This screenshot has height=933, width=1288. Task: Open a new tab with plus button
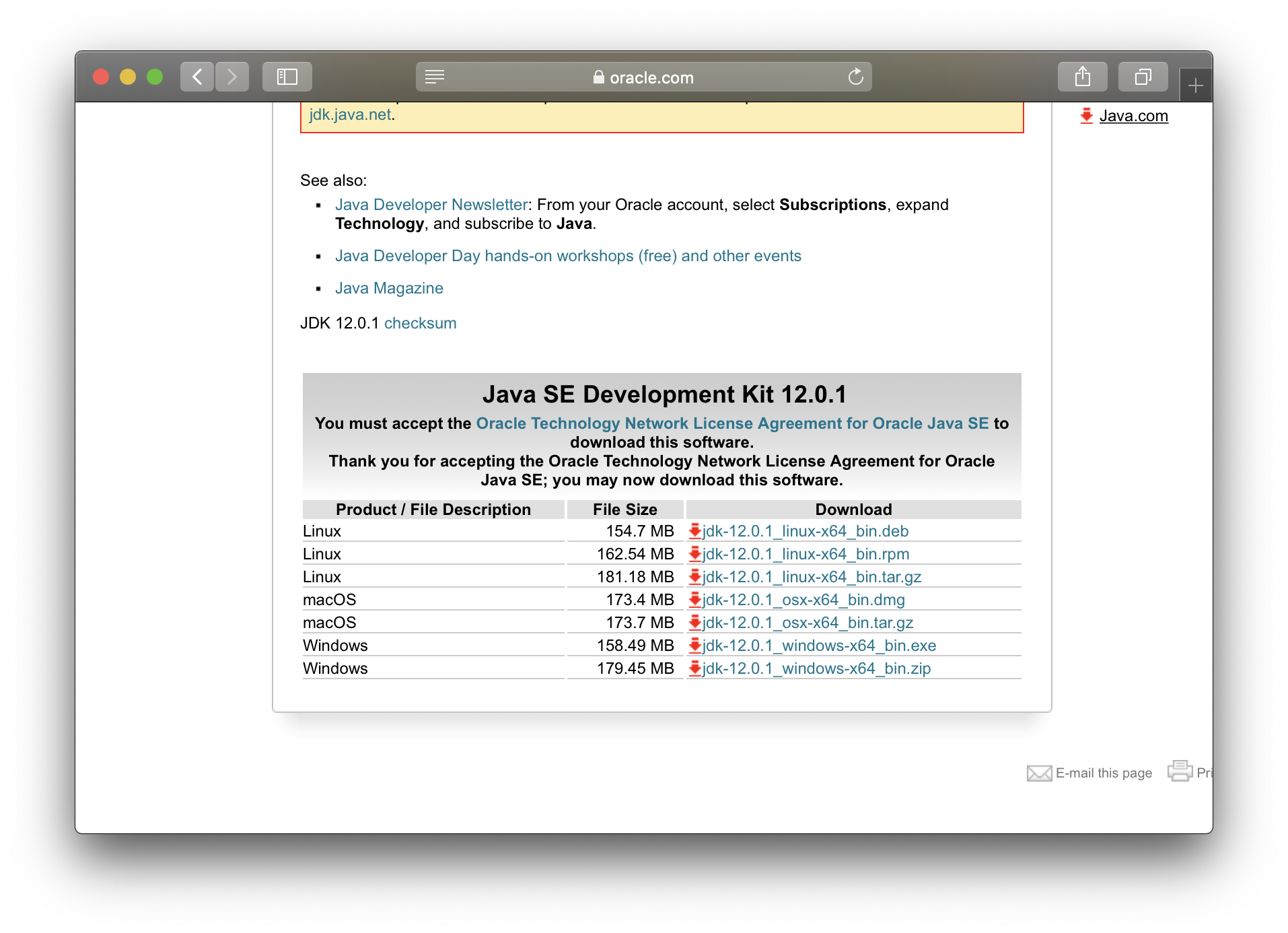coord(1195,85)
